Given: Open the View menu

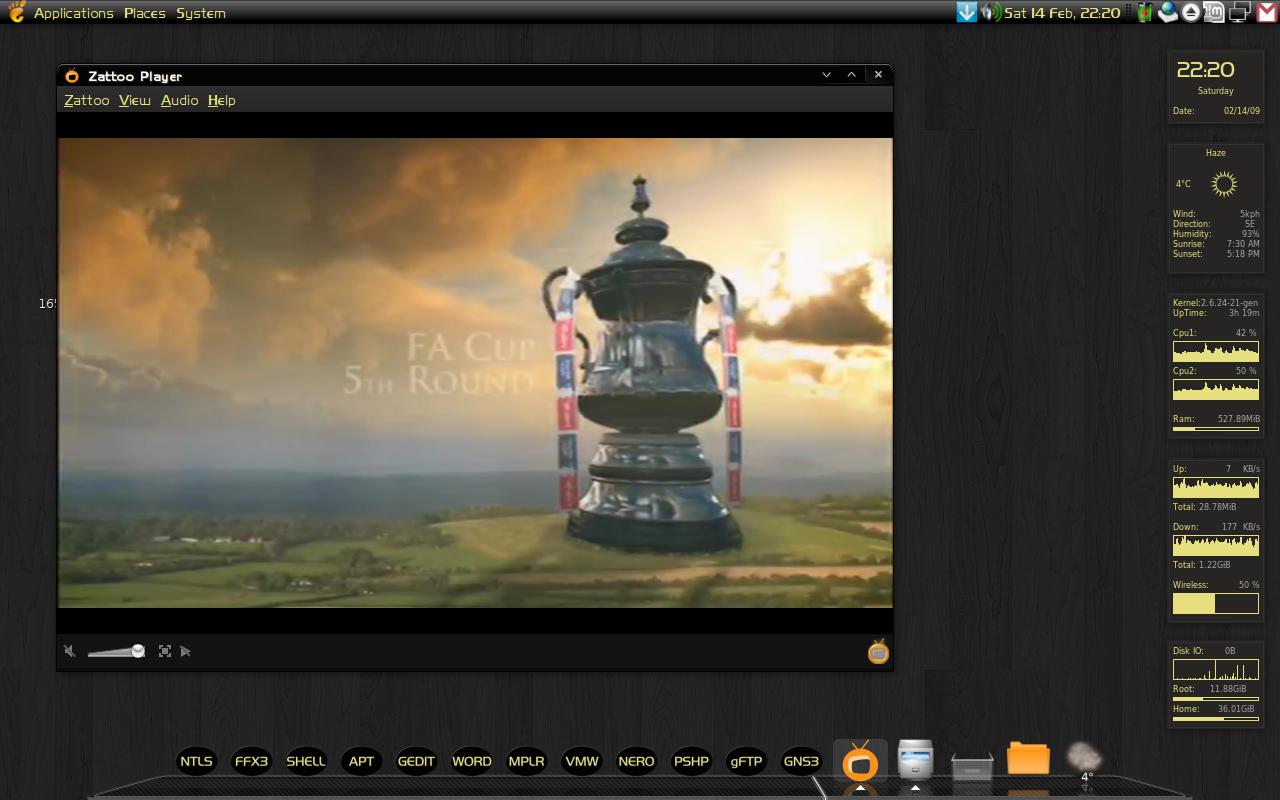Looking at the screenshot, I should [135, 100].
